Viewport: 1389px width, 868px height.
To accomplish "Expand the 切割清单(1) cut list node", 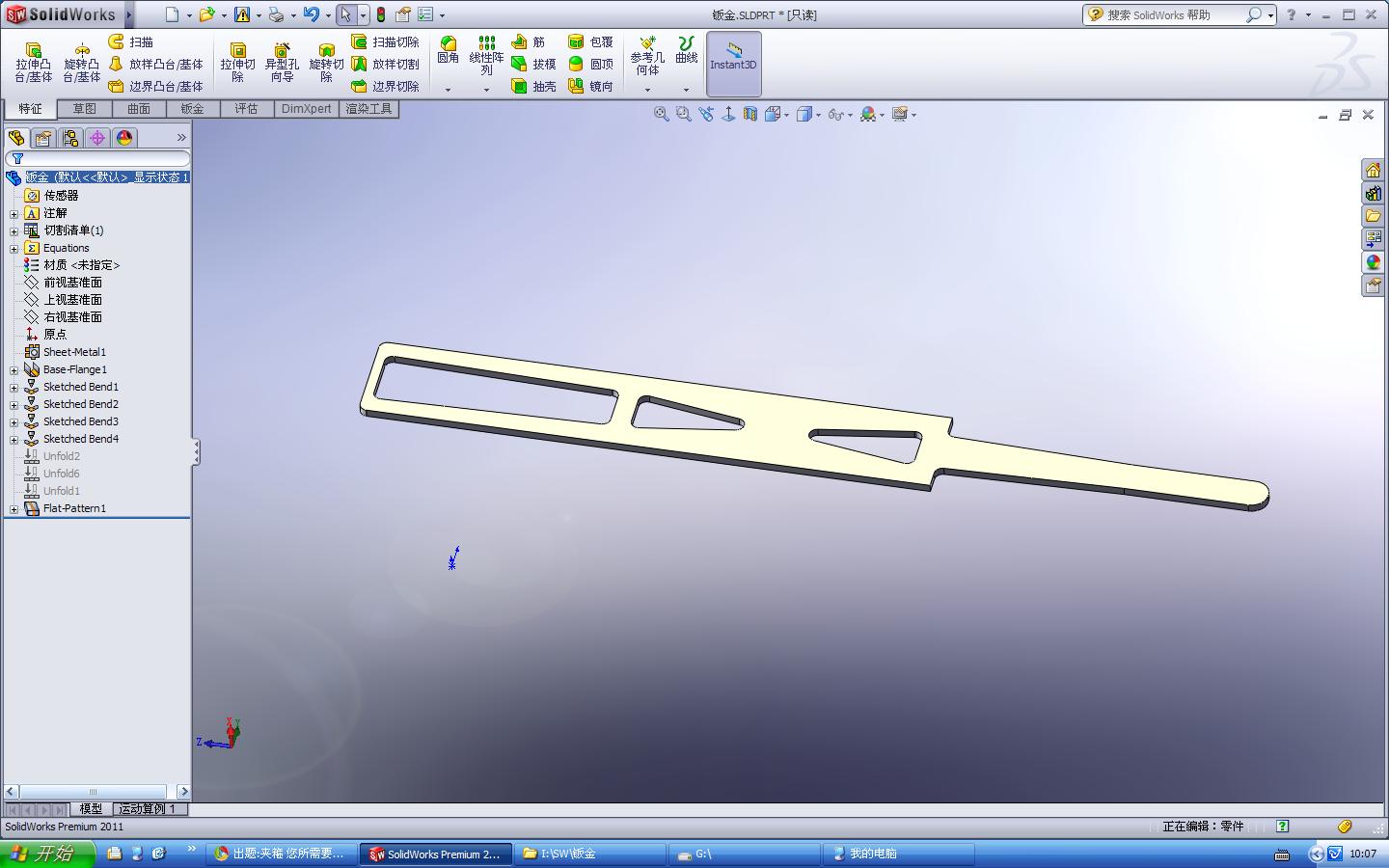I will [14, 231].
